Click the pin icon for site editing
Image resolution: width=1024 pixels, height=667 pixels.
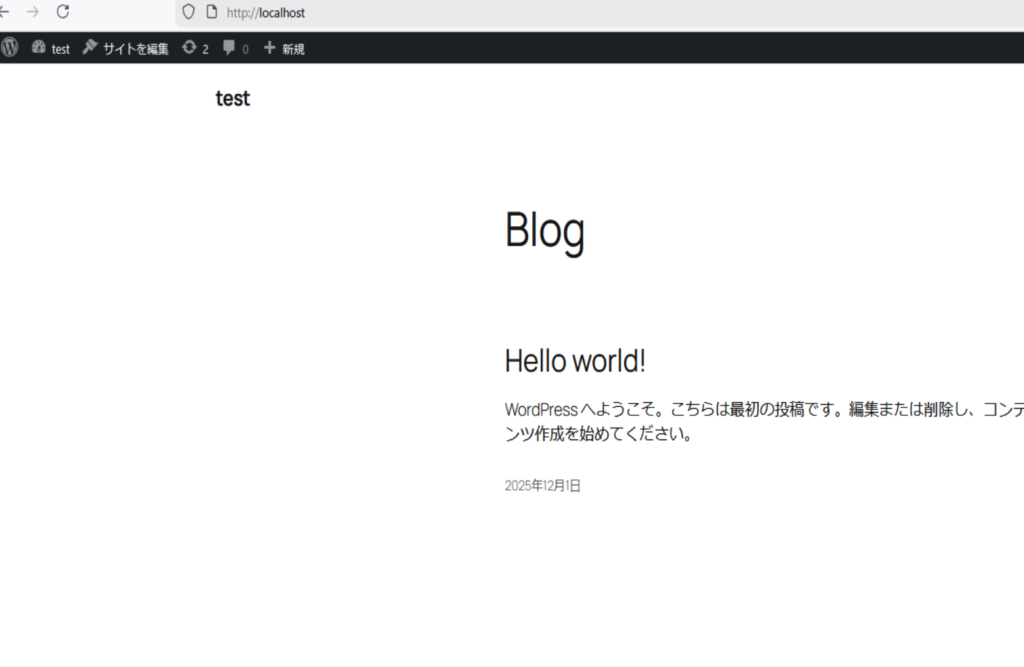(x=90, y=47)
